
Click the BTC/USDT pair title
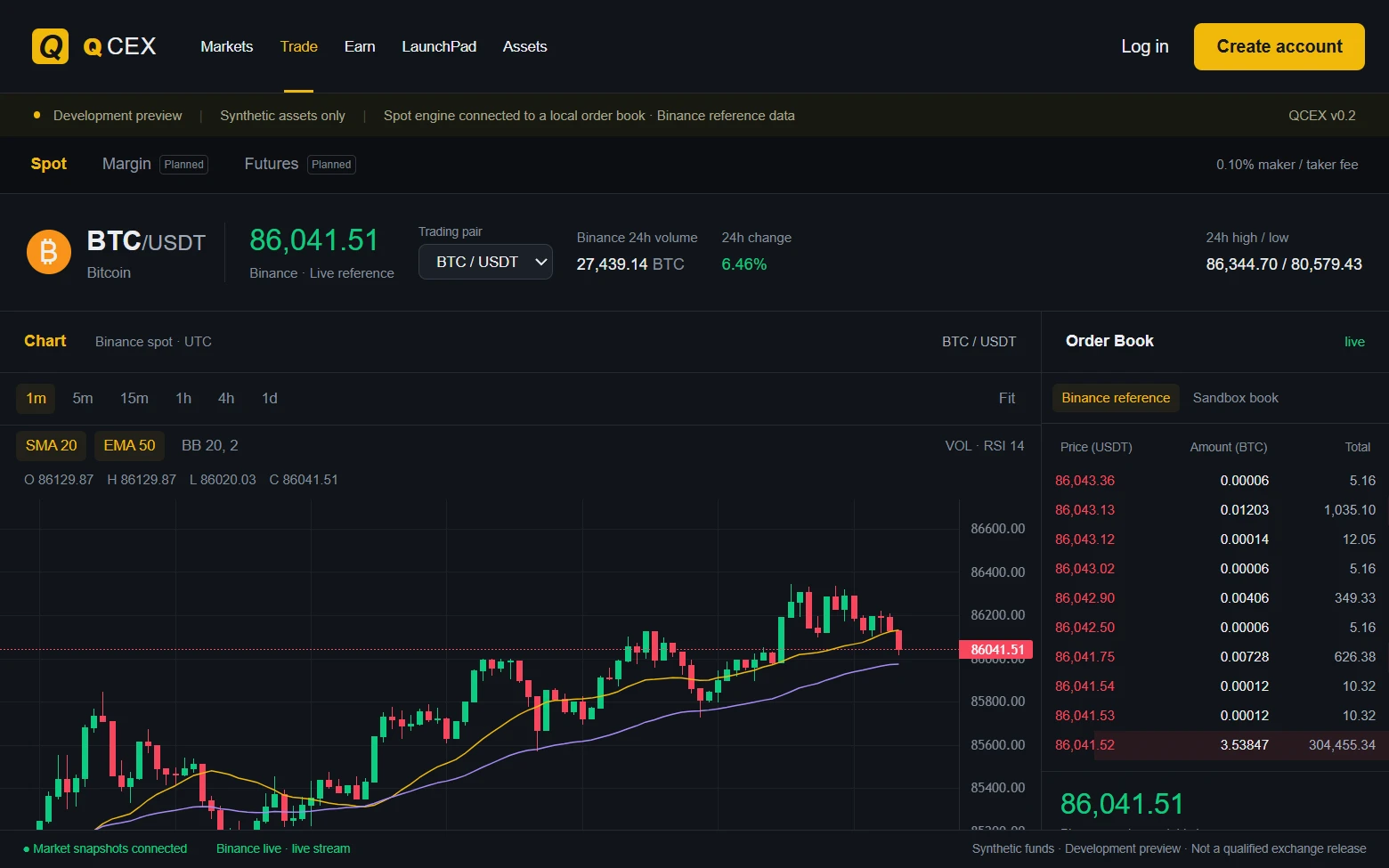coord(146,241)
